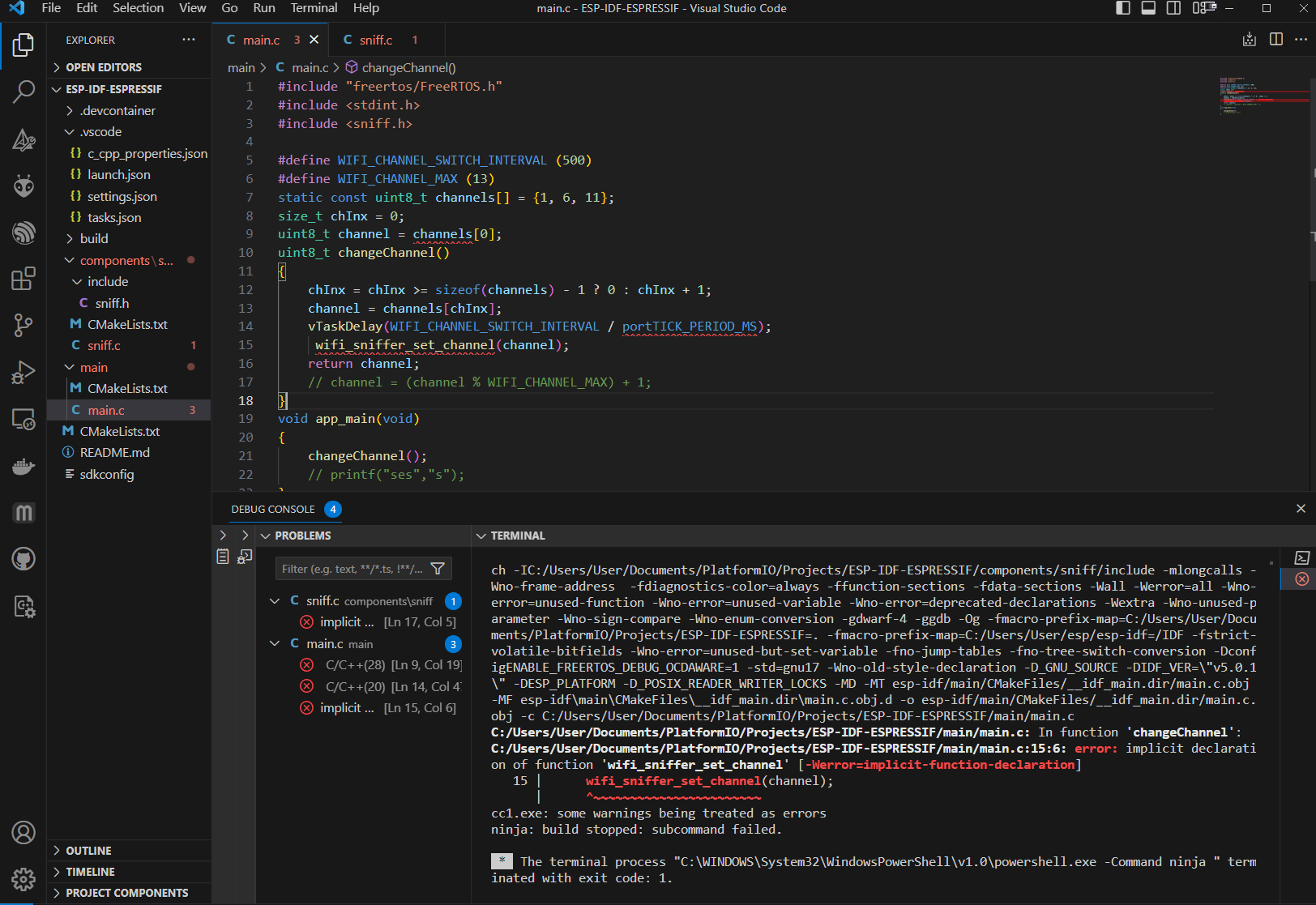Click the build/download icon in editor toolbar
The image size is (1316, 905).
[1250, 40]
